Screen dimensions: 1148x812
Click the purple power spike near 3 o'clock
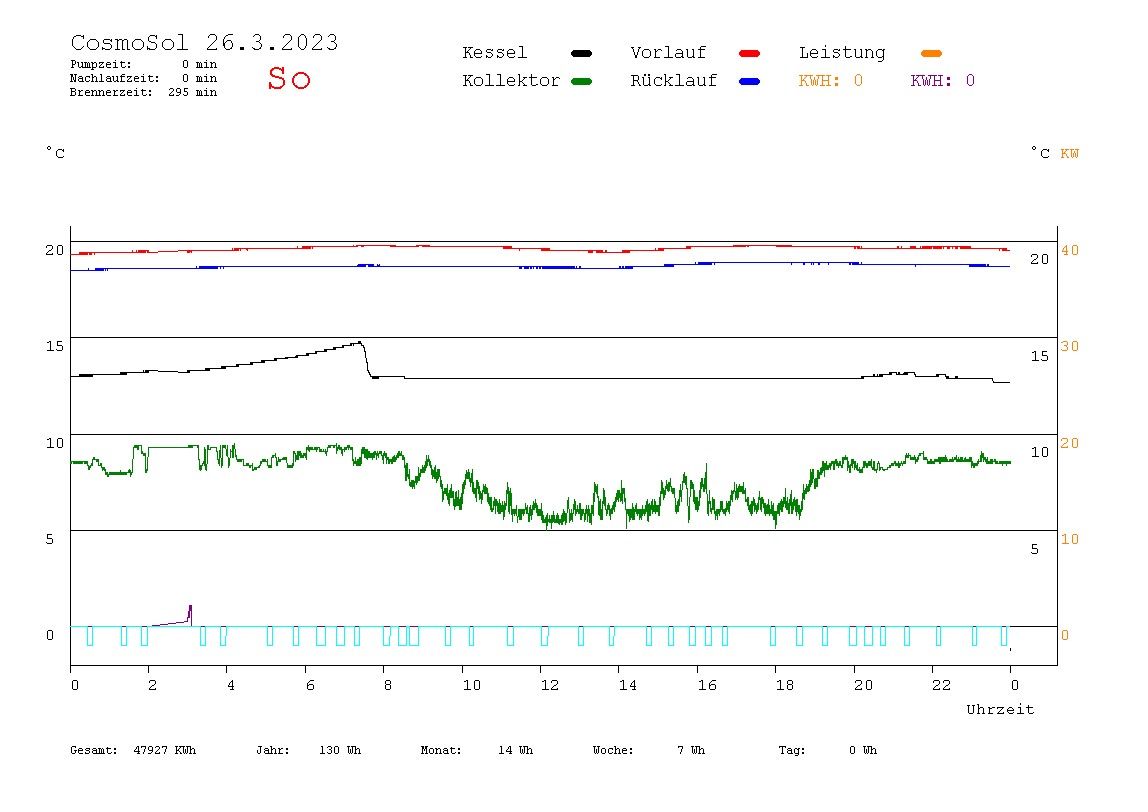click(x=190, y=614)
